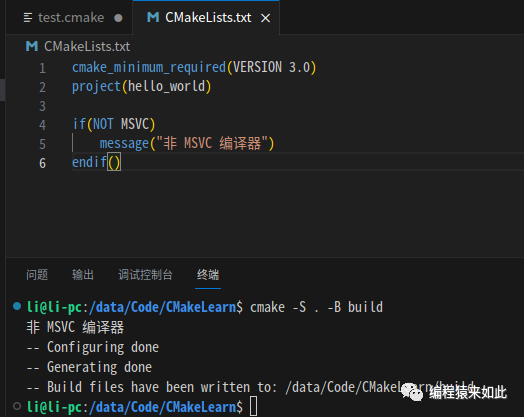Click CMakeLists.txt in the breadcrumb bar
The width and height of the screenshot is (524, 417).
point(87,46)
